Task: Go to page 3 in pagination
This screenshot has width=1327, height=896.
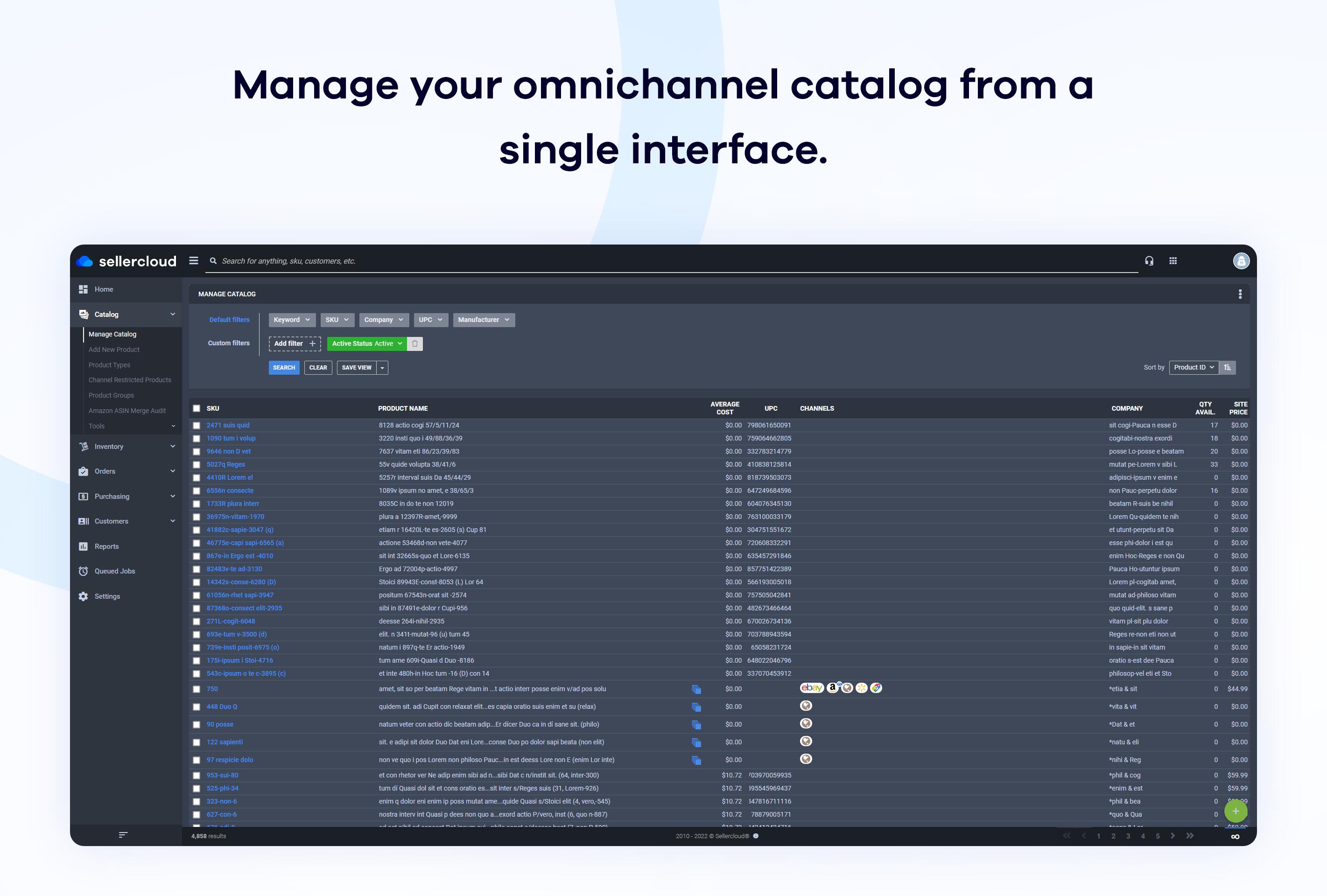Action: pos(1128,836)
